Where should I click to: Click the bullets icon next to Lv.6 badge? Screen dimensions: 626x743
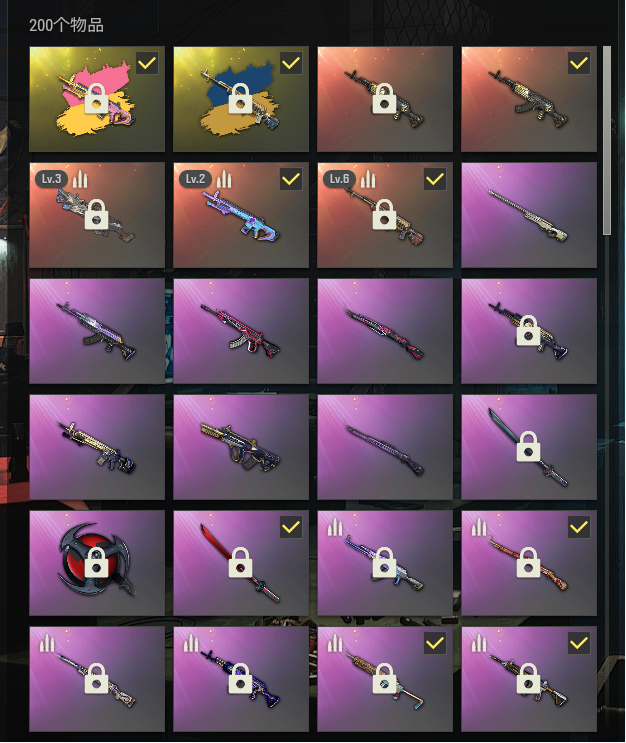368,179
